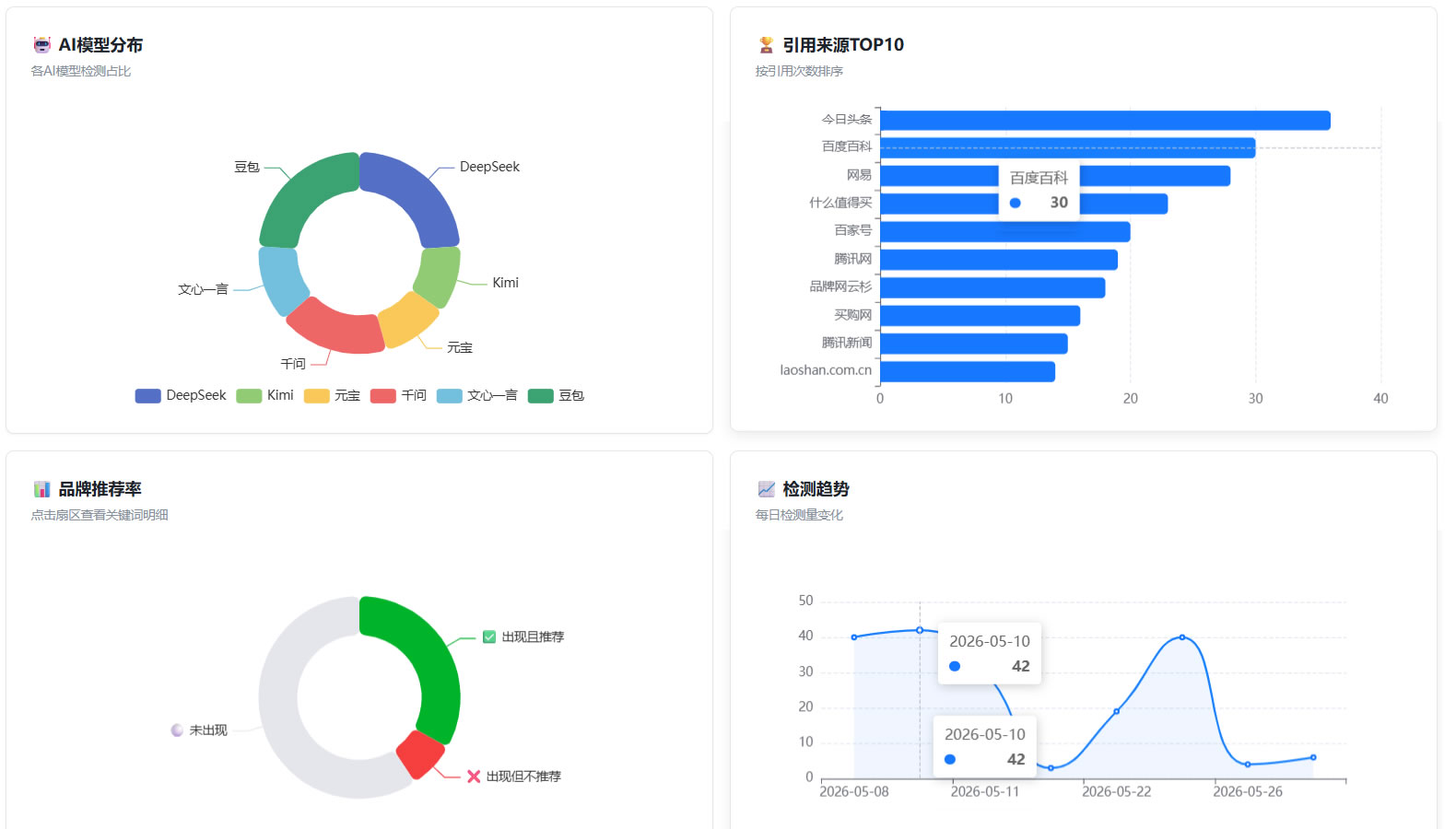Click the 今日头条 bar in TOP10 chart
Viewport: 1456px width, 829px height.
pyautogui.click(x=1105, y=121)
